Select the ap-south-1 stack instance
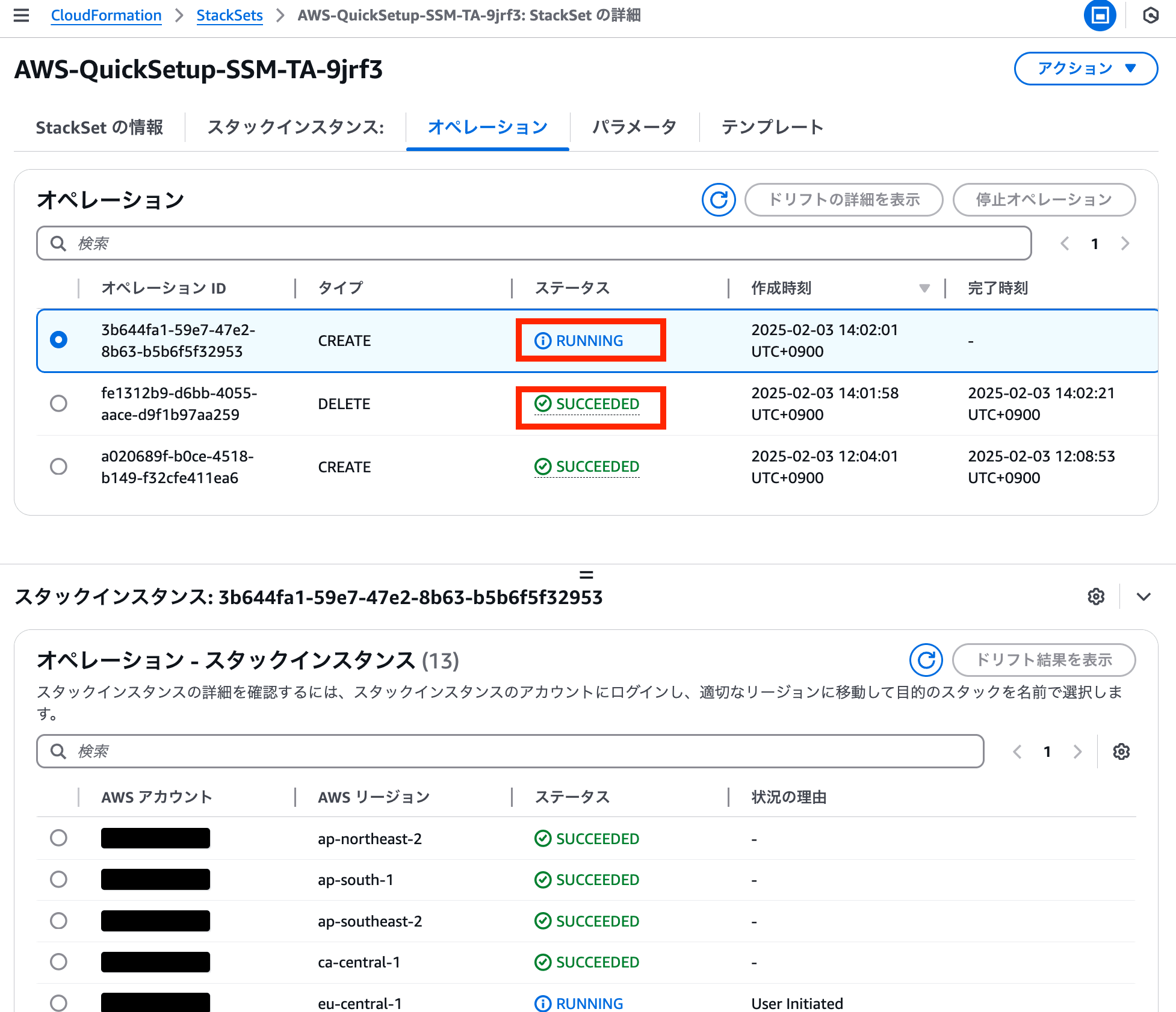Viewport: 1176px width, 1012px height. 58,880
